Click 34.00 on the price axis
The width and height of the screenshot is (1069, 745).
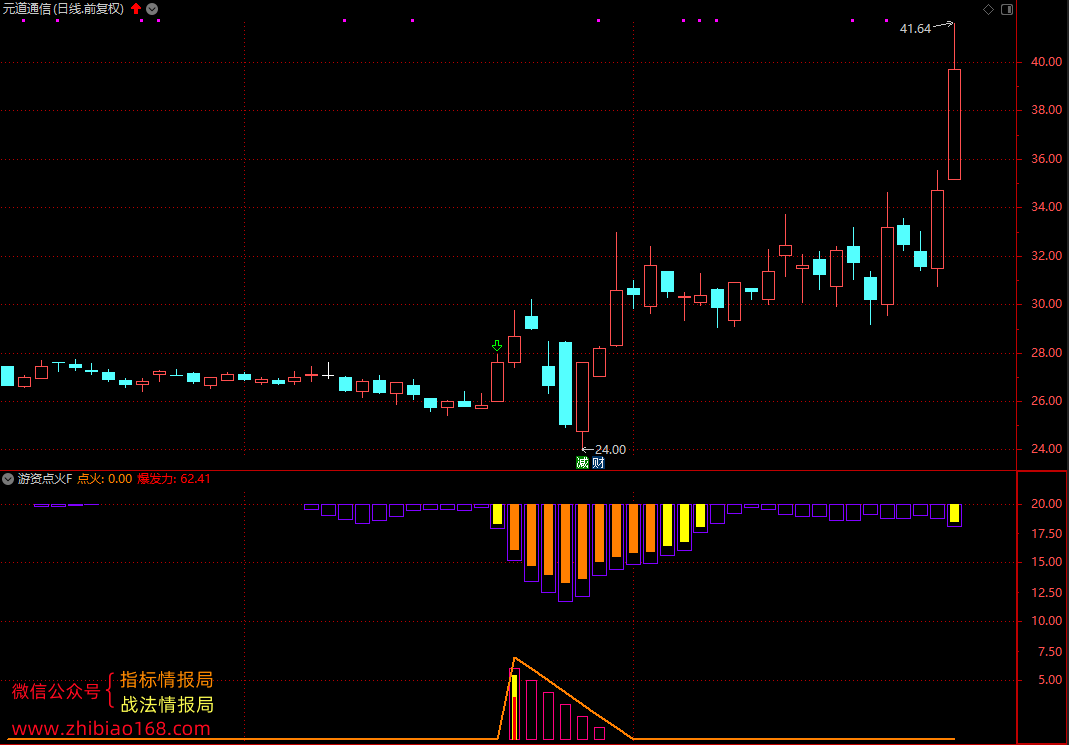coord(1046,207)
